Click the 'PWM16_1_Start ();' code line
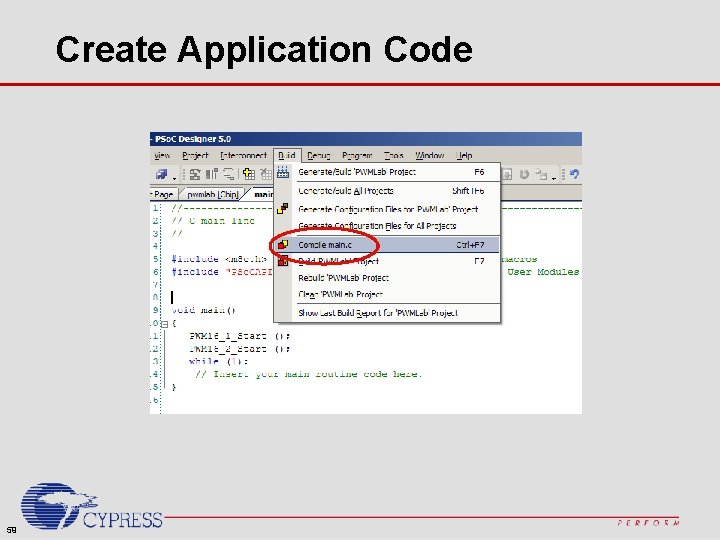Viewport: 720px width, 540px height. click(x=239, y=336)
